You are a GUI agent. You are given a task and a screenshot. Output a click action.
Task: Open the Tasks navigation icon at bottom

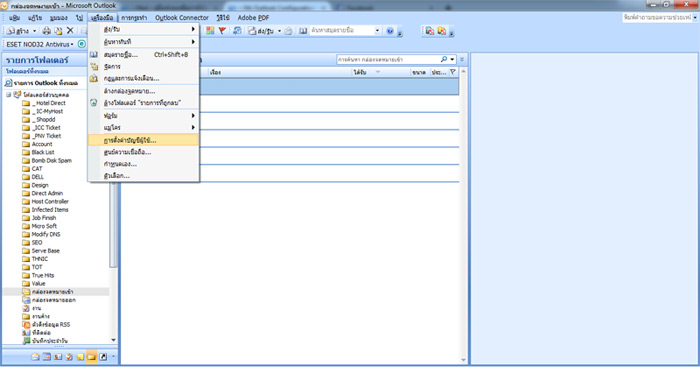click(x=69, y=357)
